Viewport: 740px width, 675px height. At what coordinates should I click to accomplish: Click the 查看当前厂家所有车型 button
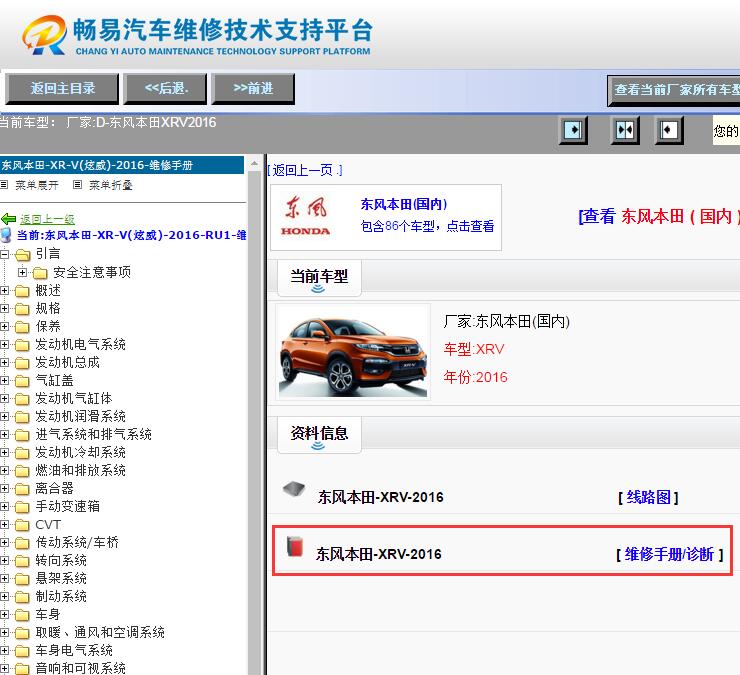pos(674,90)
